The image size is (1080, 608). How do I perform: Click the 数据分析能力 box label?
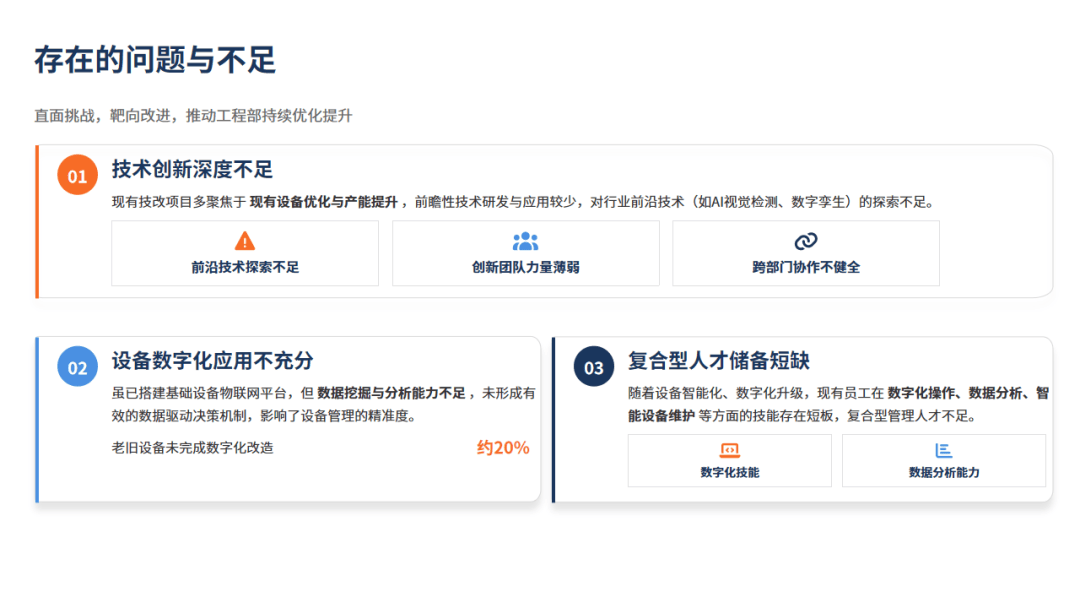[x=943, y=472]
